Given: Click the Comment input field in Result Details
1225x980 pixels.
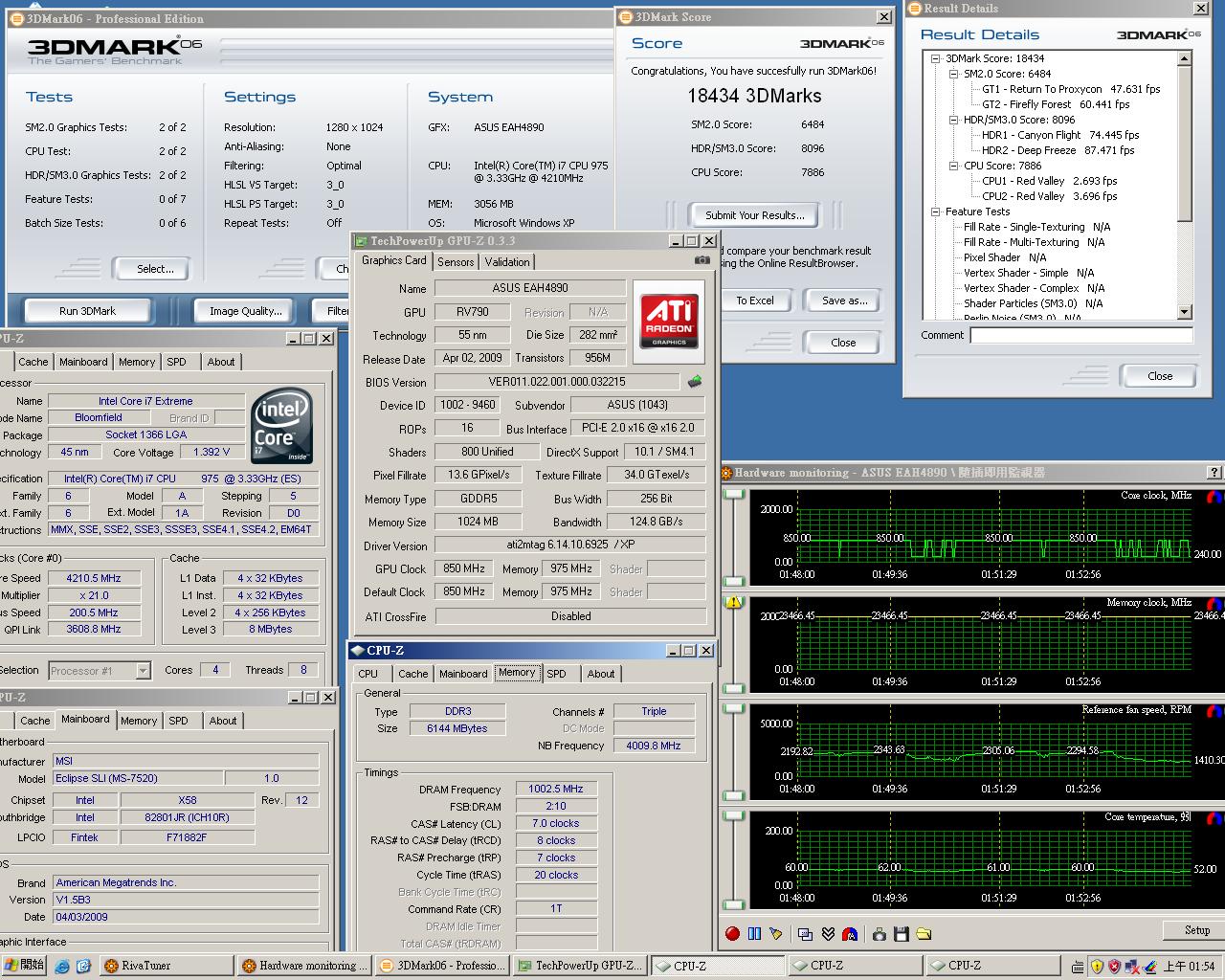Looking at the screenshot, I should click(x=1080, y=335).
